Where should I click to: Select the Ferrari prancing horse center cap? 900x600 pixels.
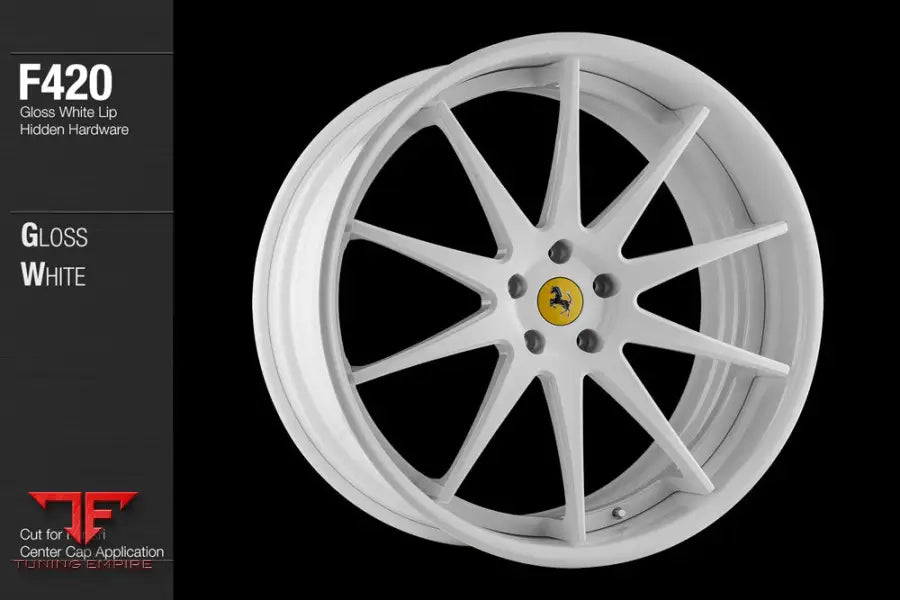[x=560, y=301]
